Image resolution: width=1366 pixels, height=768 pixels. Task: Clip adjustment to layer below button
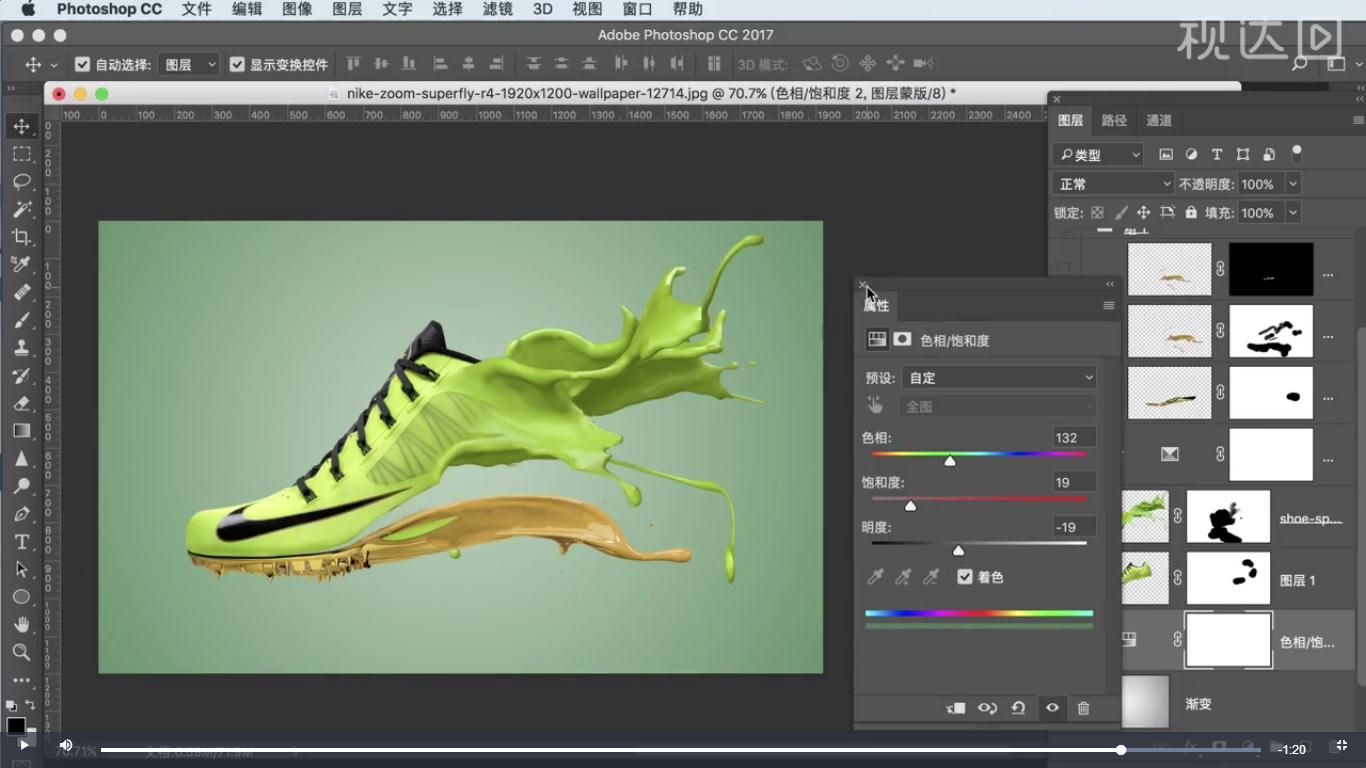point(956,708)
